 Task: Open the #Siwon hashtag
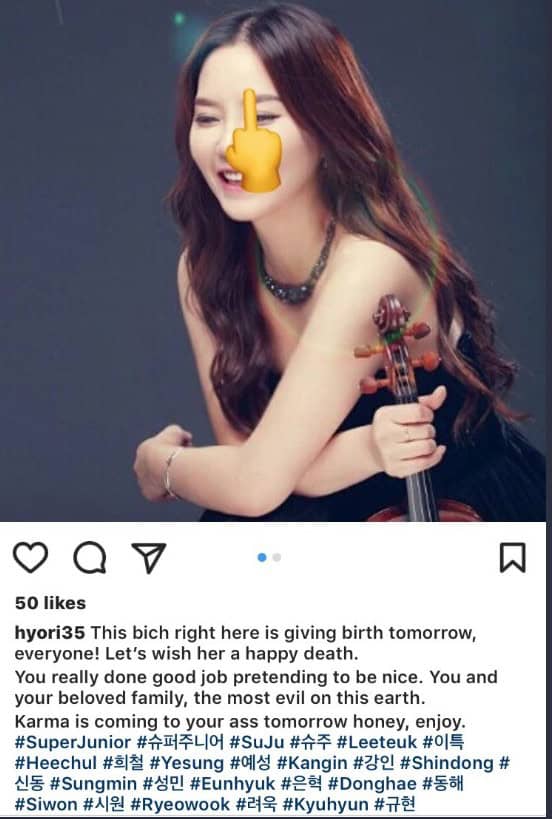point(46,804)
